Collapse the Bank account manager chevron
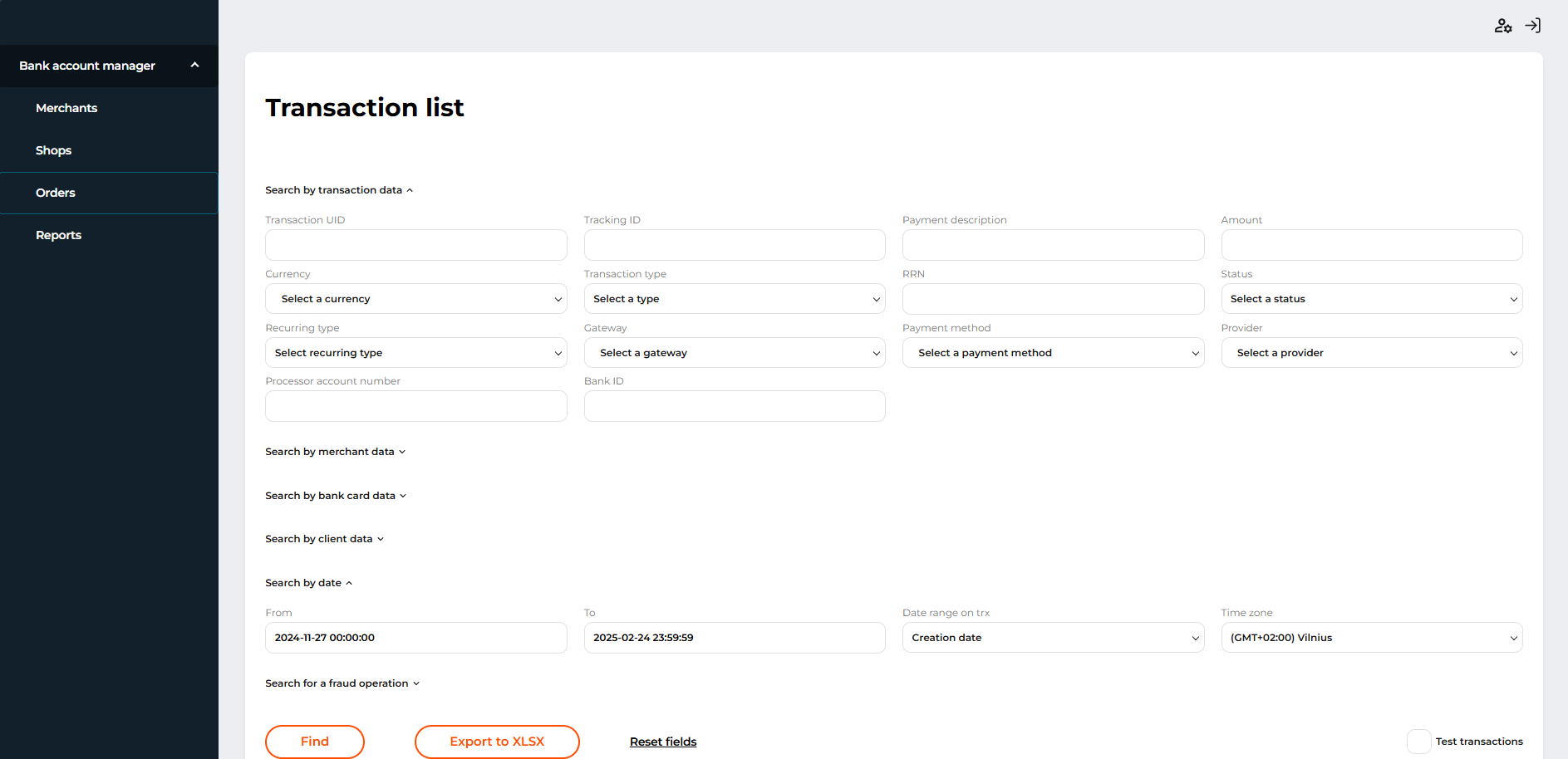This screenshot has width=1568, height=759. (x=194, y=65)
